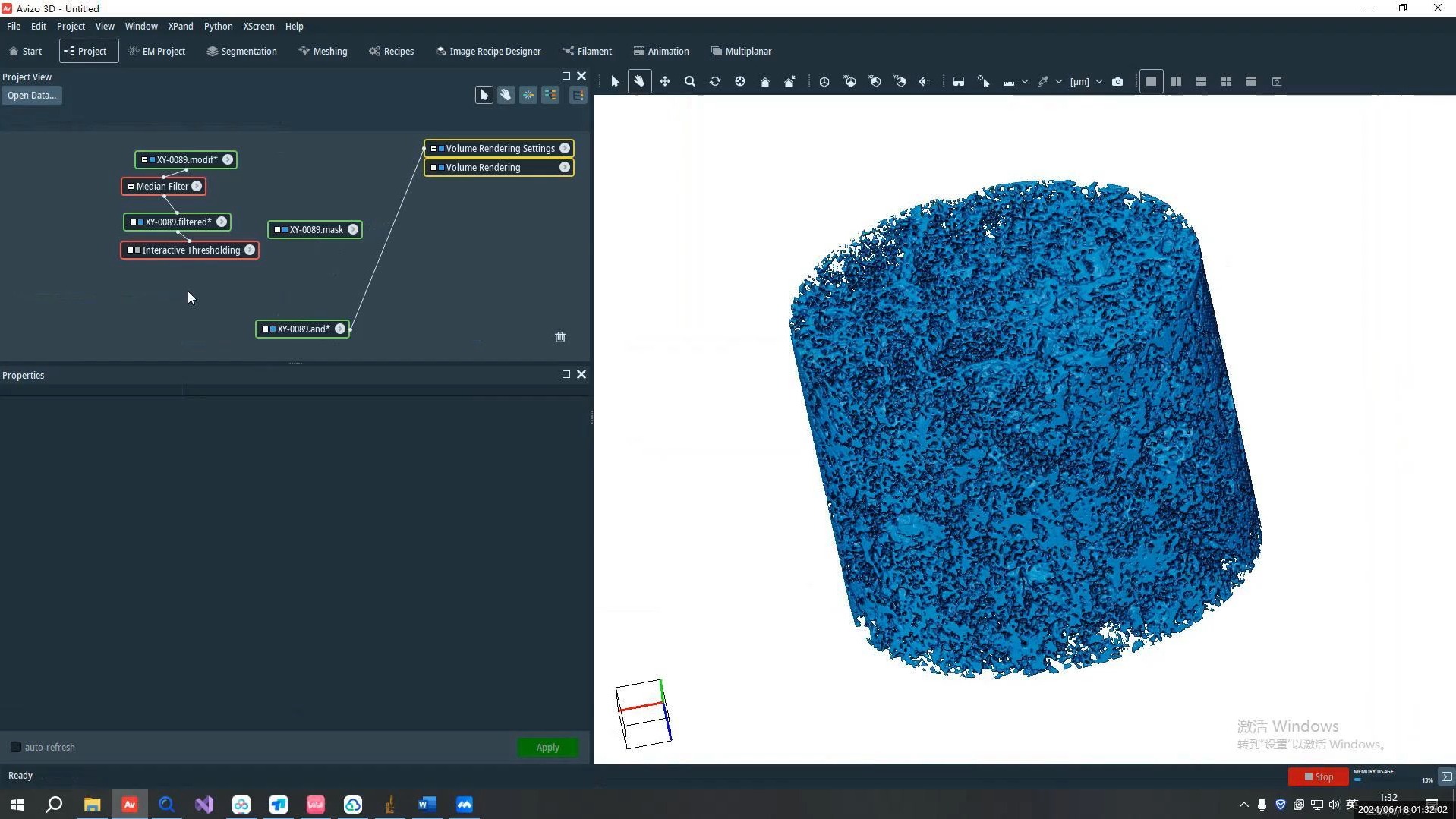Take a snapshot with the camera icon
This screenshot has height=819, width=1456.
(1117, 81)
